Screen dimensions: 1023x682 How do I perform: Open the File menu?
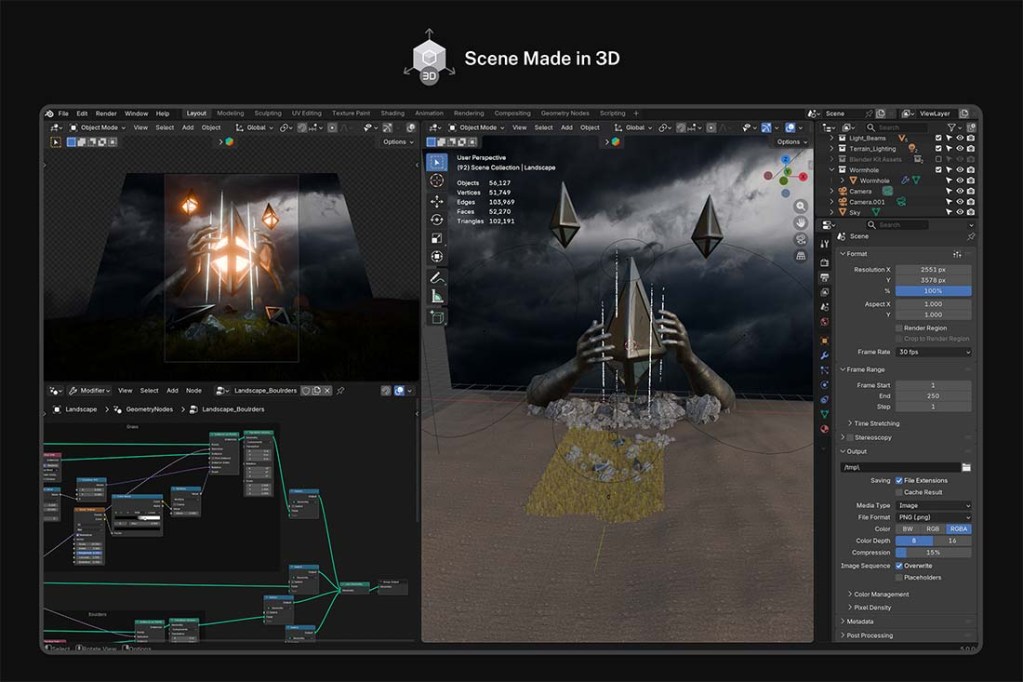[x=63, y=114]
